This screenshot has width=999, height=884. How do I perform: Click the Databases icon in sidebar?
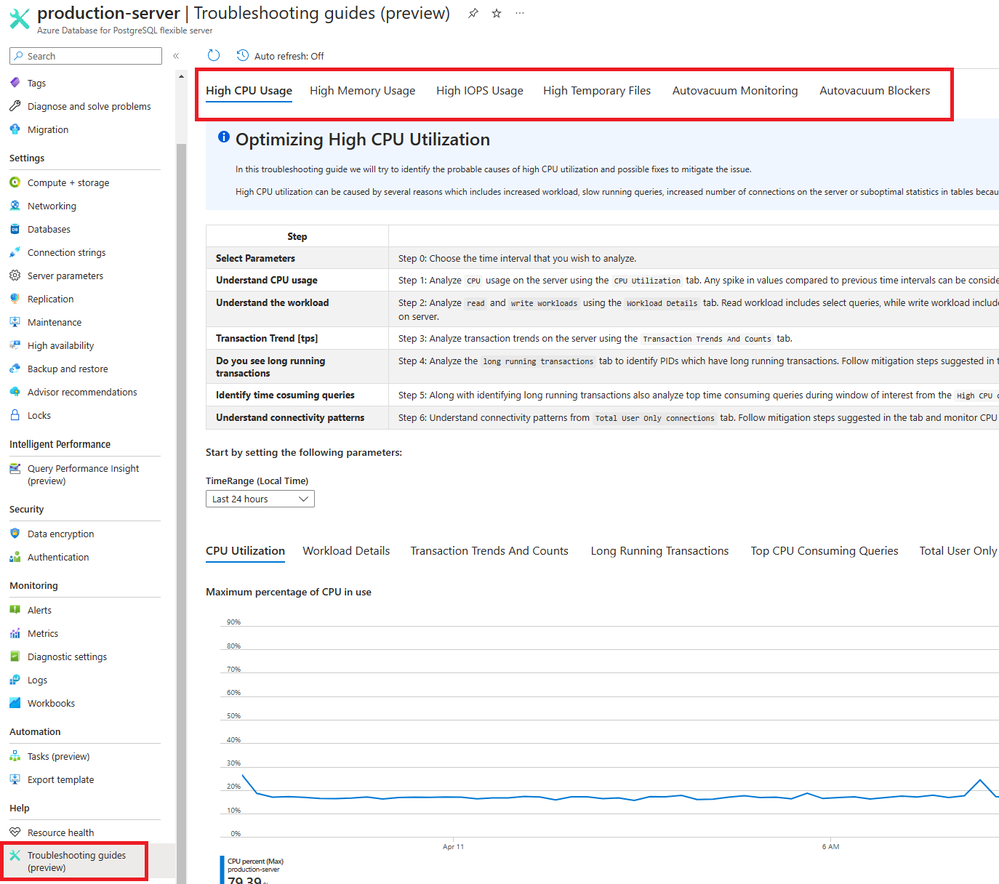pyautogui.click(x=15, y=229)
